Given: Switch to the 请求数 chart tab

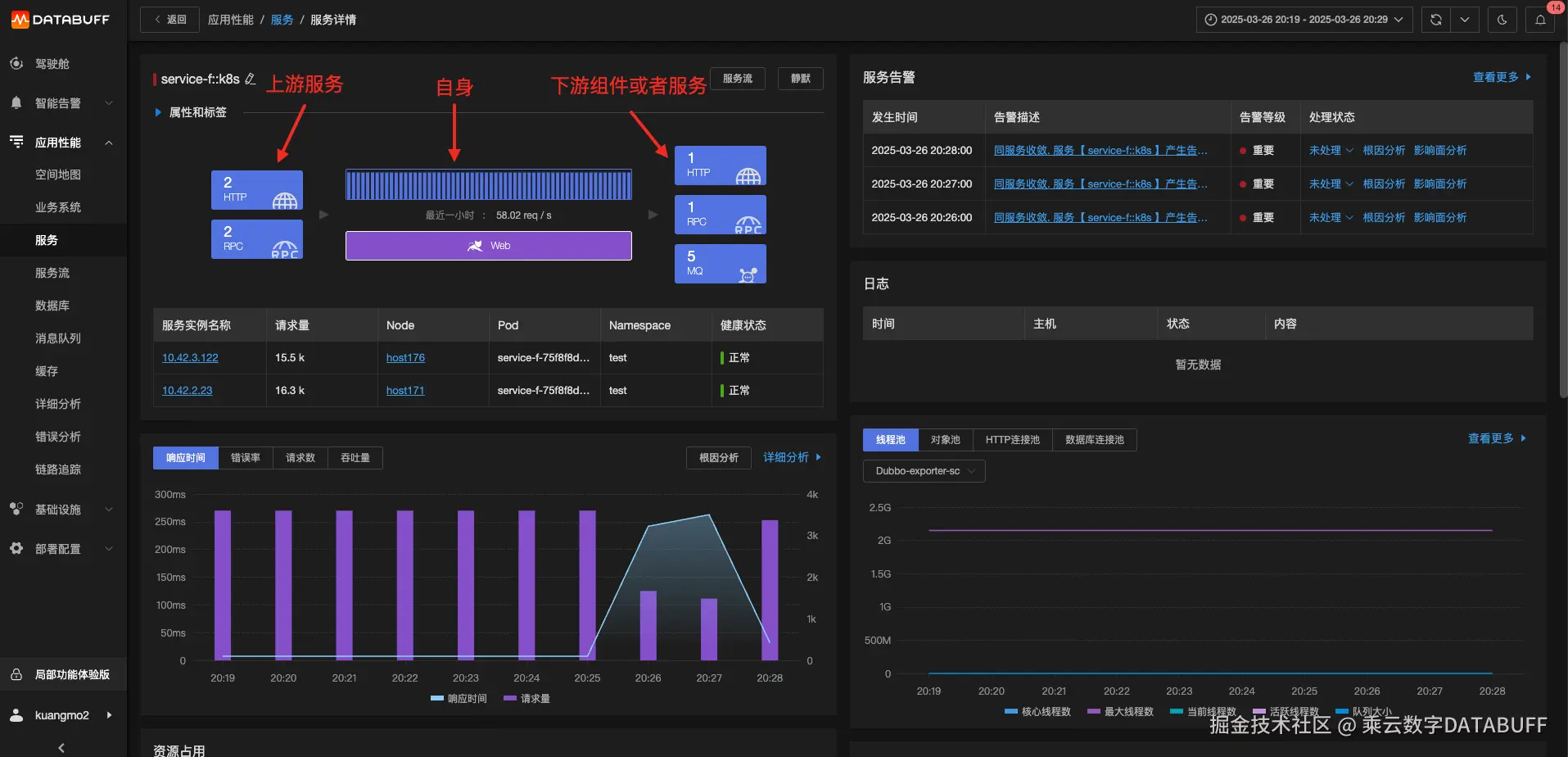Looking at the screenshot, I should [x=300, y=458].
